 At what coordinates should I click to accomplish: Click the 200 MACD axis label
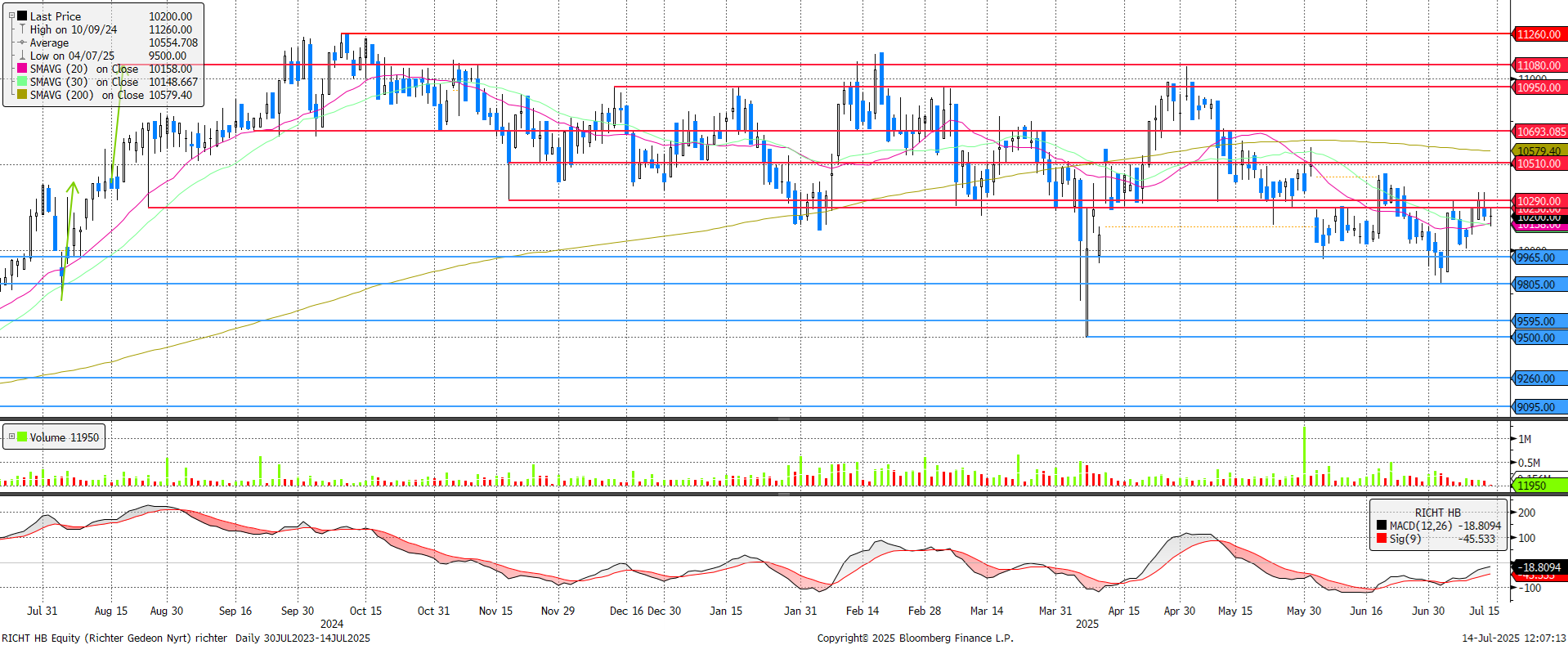point(1527,513)
